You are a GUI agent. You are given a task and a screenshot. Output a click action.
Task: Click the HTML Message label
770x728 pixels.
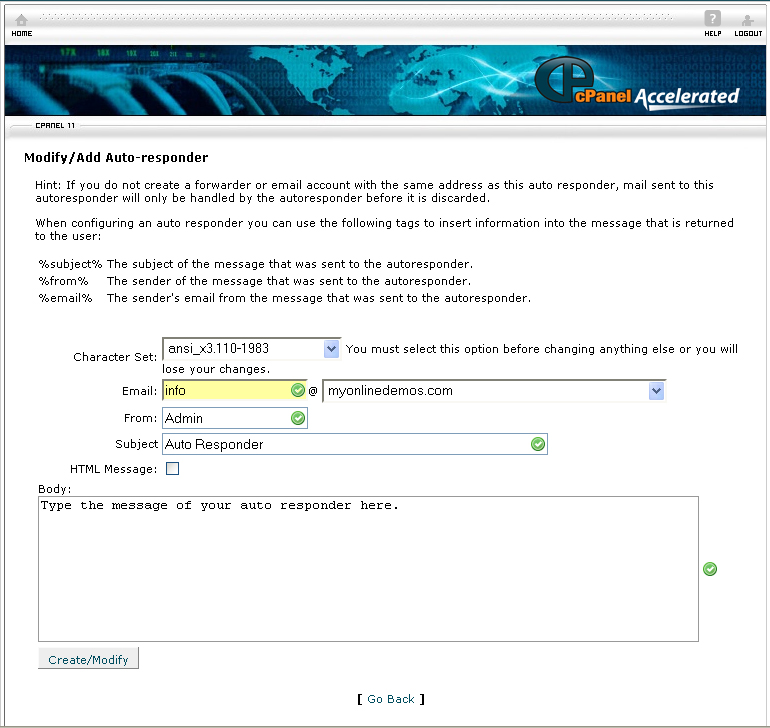pyautogui.click(x=113, y=469)
